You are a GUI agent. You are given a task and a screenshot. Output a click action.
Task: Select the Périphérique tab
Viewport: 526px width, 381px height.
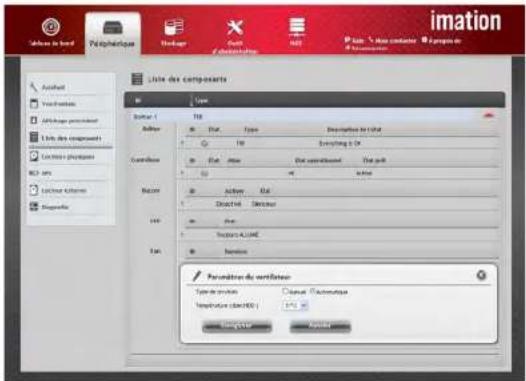click(112, 34)
